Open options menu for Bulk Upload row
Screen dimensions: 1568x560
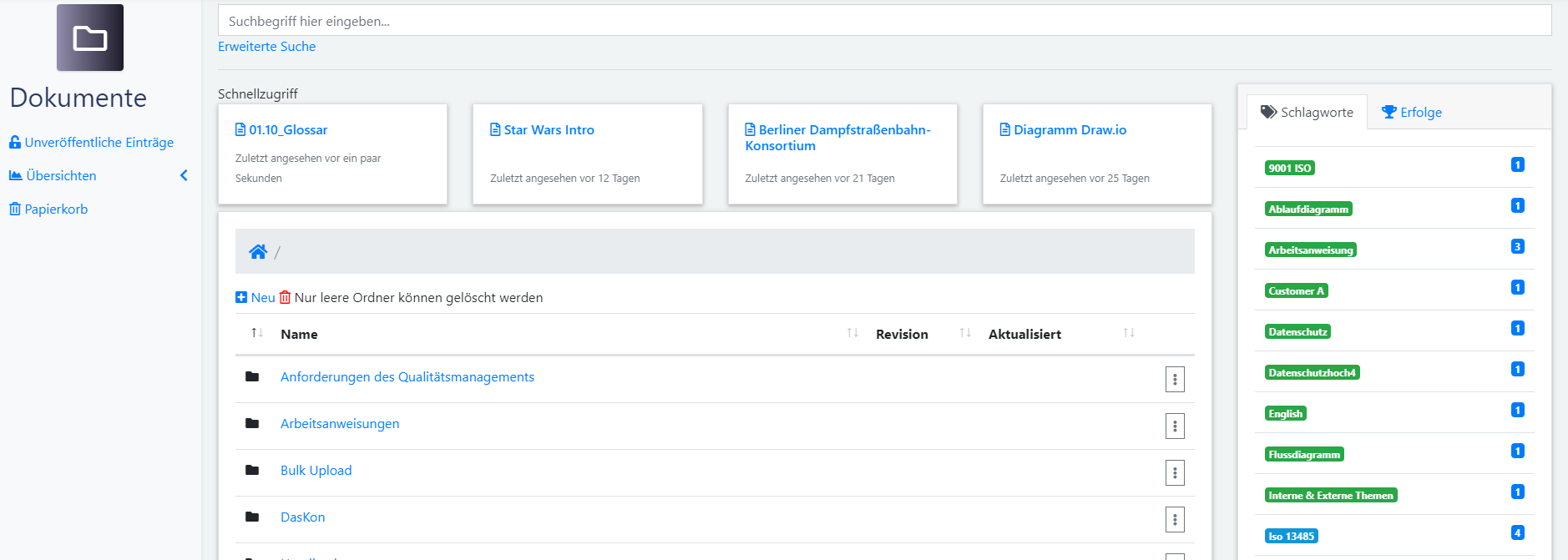1175,473
